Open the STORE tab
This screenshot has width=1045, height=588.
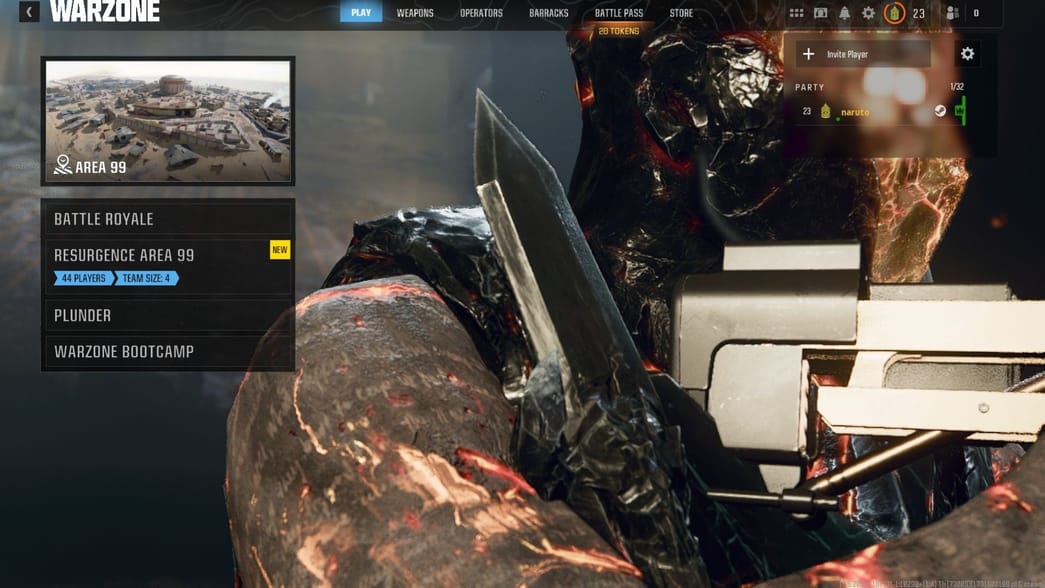(682, 13)
